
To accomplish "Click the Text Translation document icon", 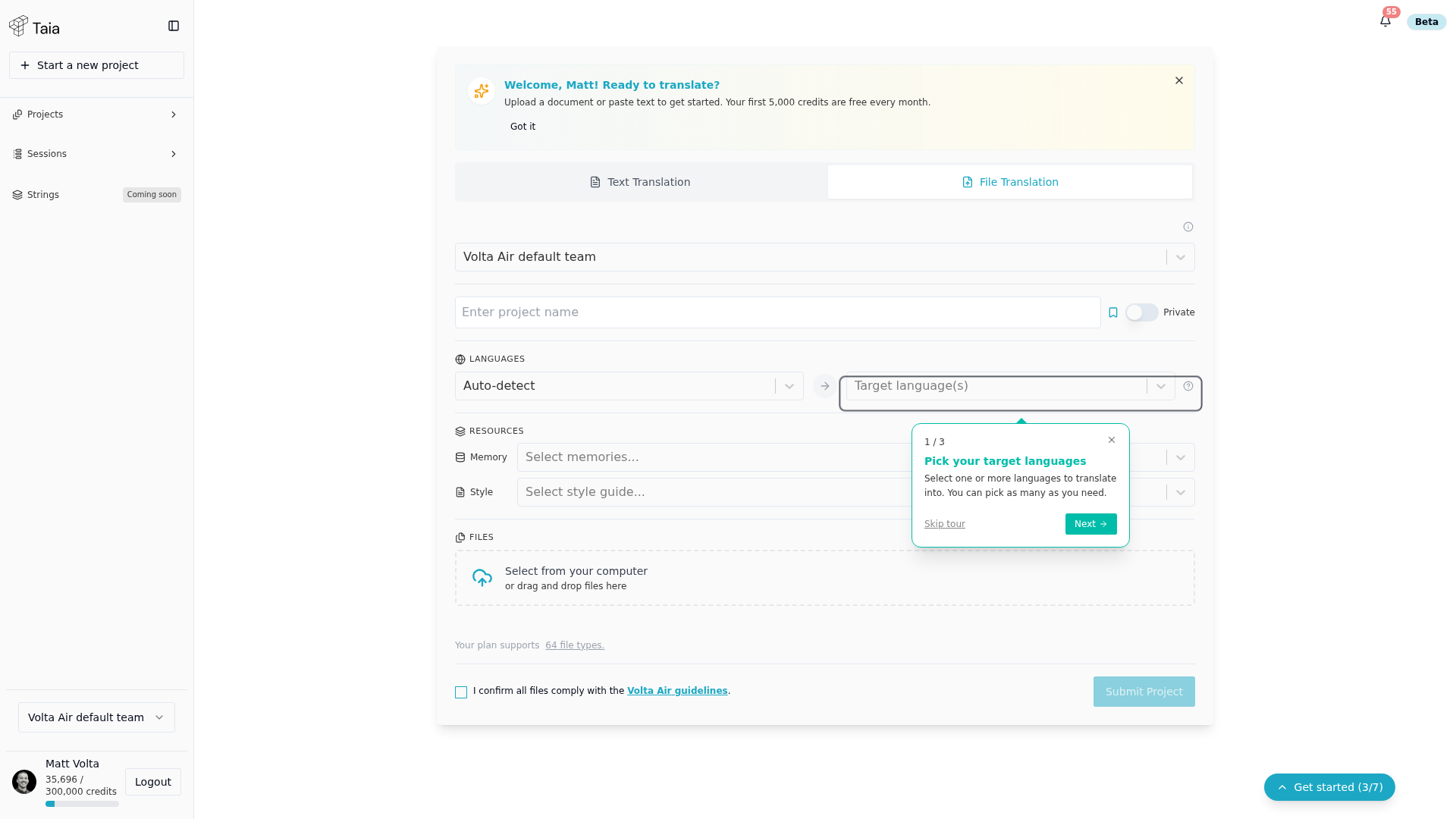I will (x=595, y=182).
